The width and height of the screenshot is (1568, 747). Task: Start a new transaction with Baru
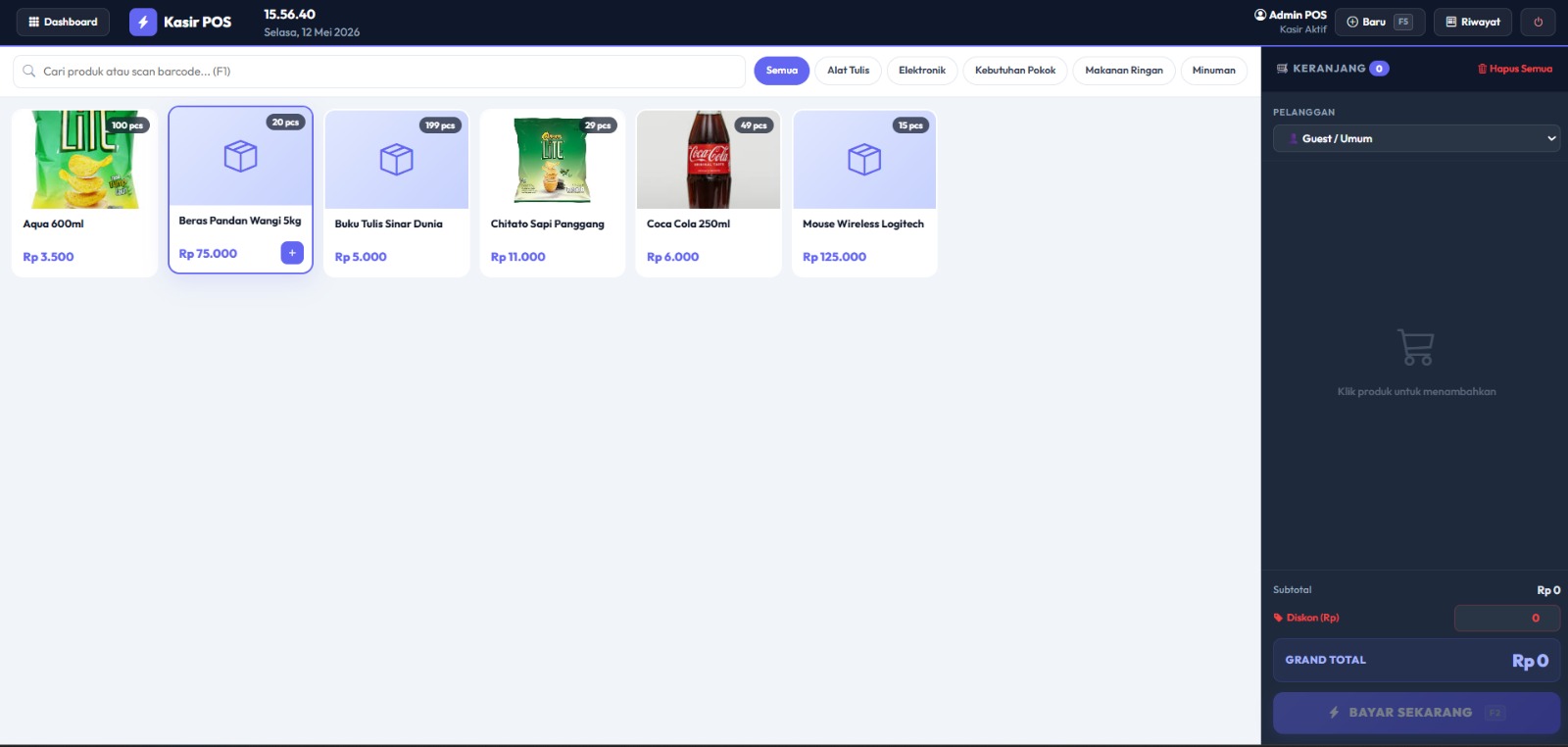1380,22
